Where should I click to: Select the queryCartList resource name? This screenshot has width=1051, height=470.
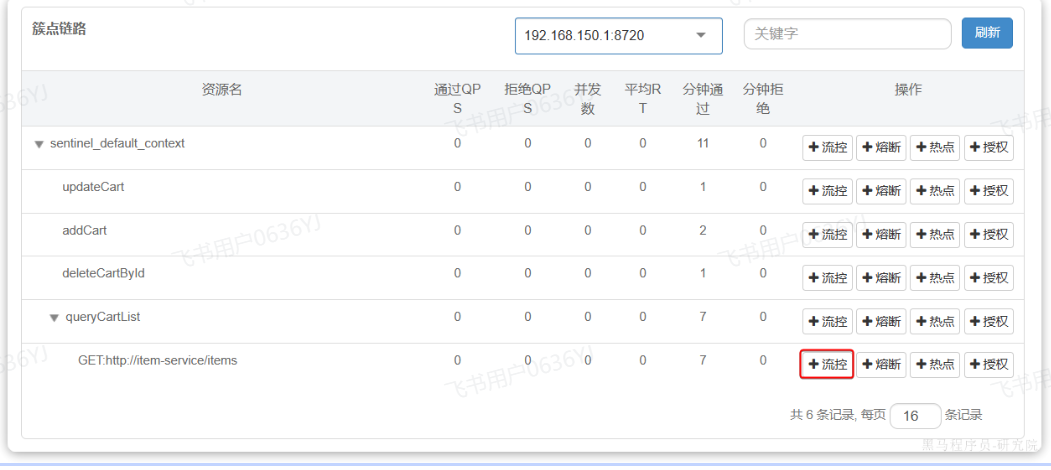pos(103,317)
